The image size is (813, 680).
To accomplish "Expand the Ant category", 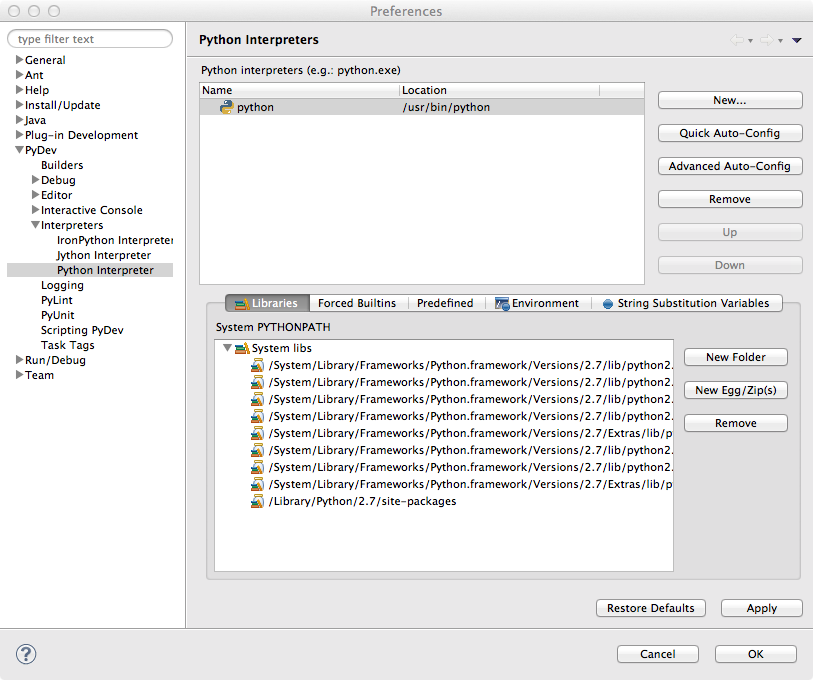I will coord(19,75).
